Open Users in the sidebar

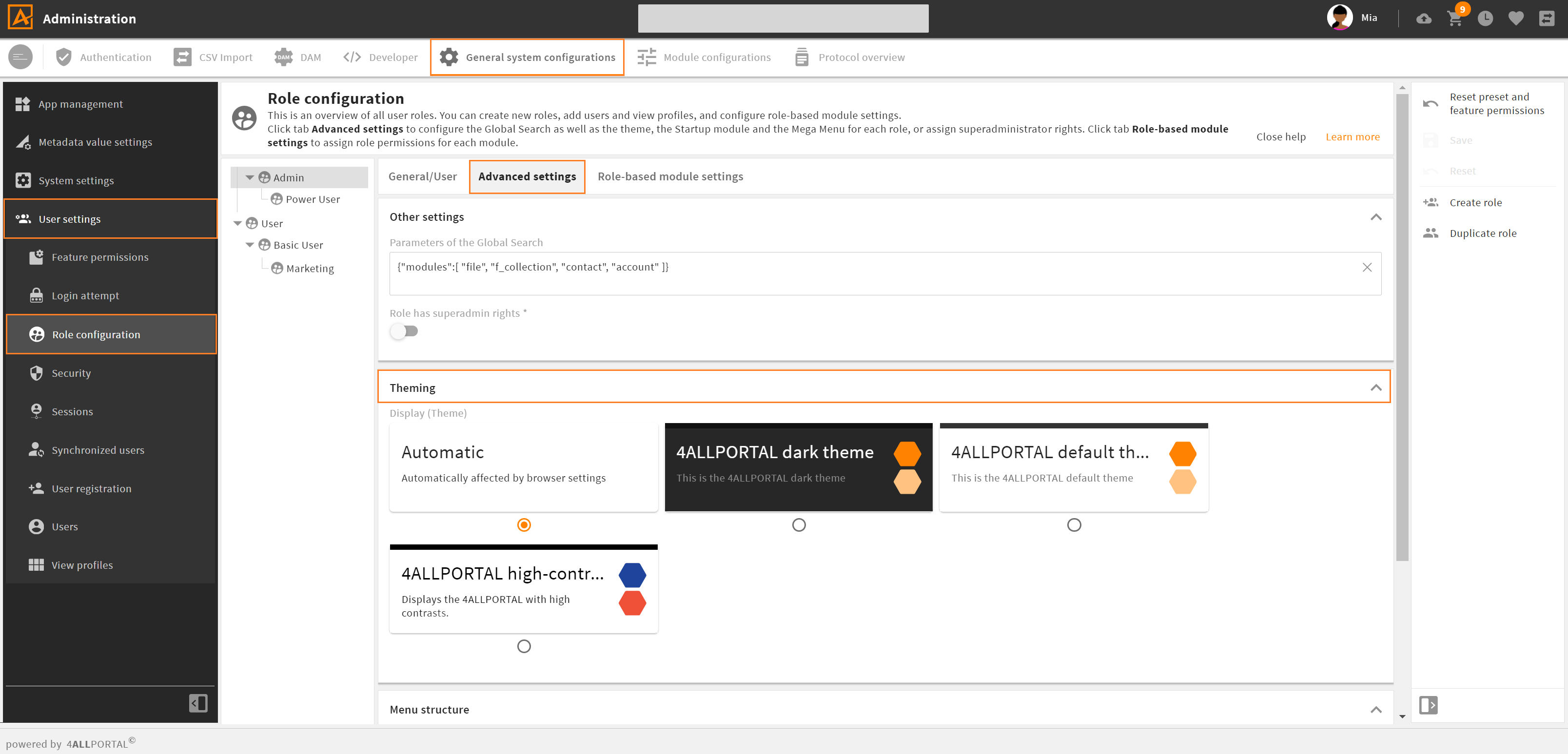coord(110,526)
